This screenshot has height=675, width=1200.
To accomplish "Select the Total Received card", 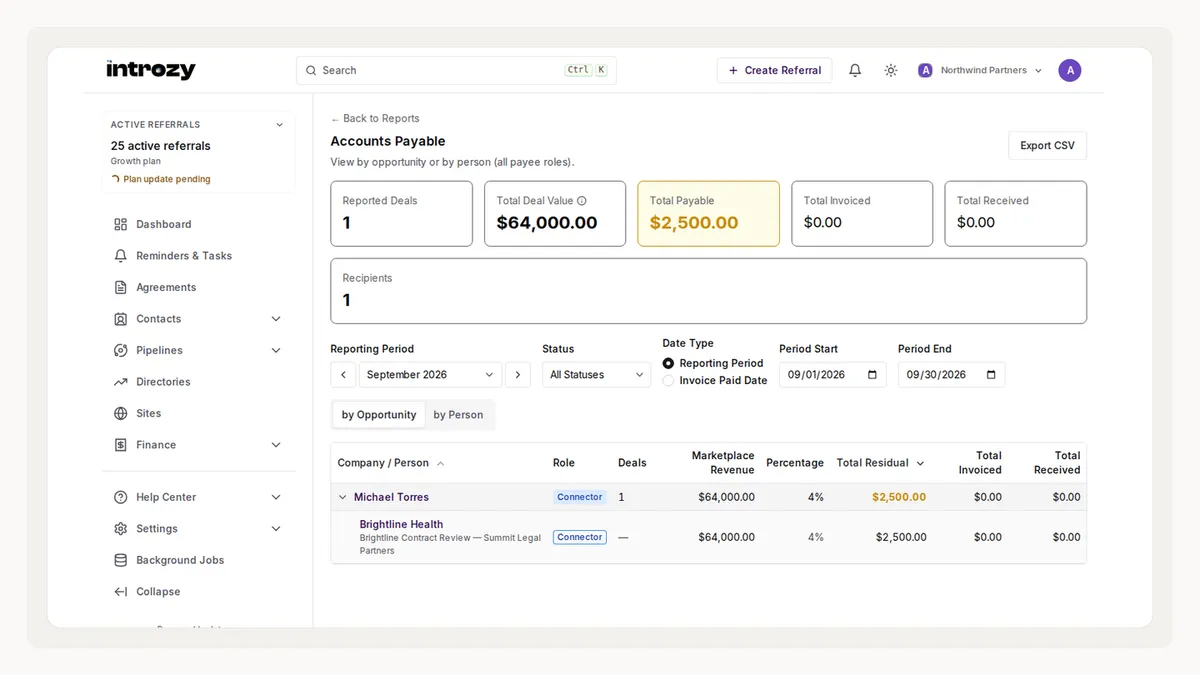I will [x=1015, y=213].
